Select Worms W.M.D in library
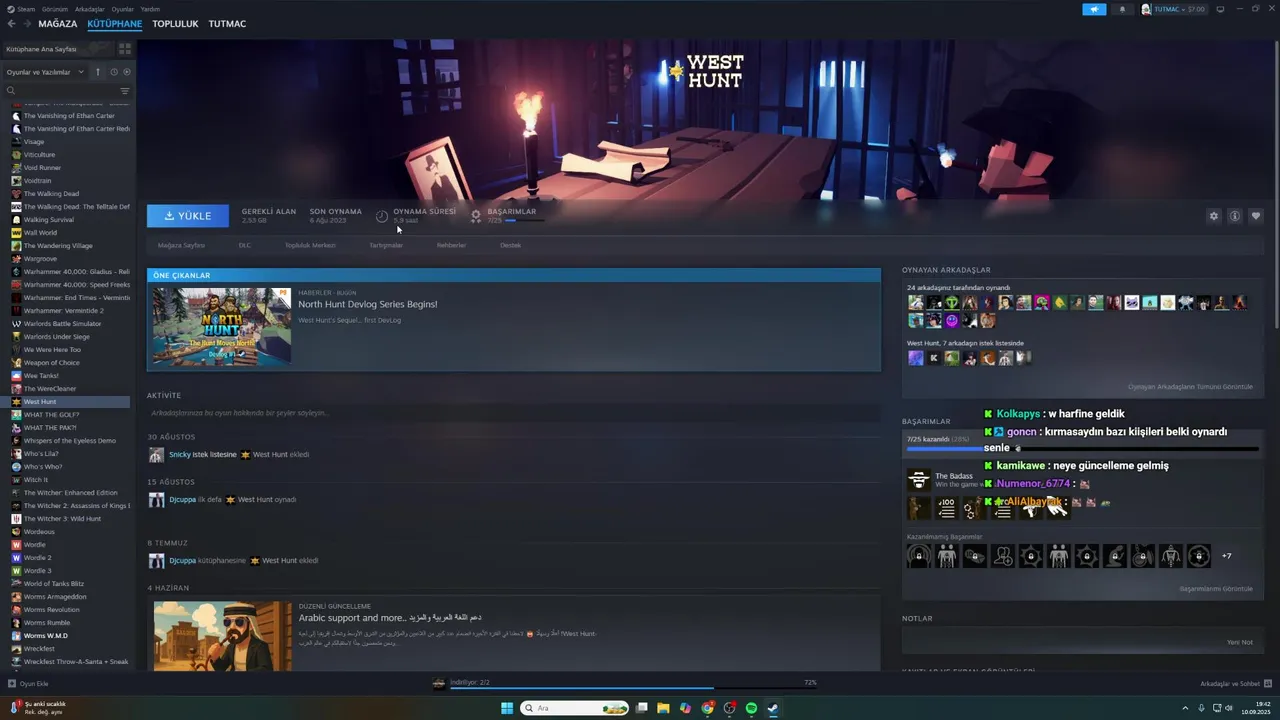This screenshot has height=720, width=1280. click(45, 636)
